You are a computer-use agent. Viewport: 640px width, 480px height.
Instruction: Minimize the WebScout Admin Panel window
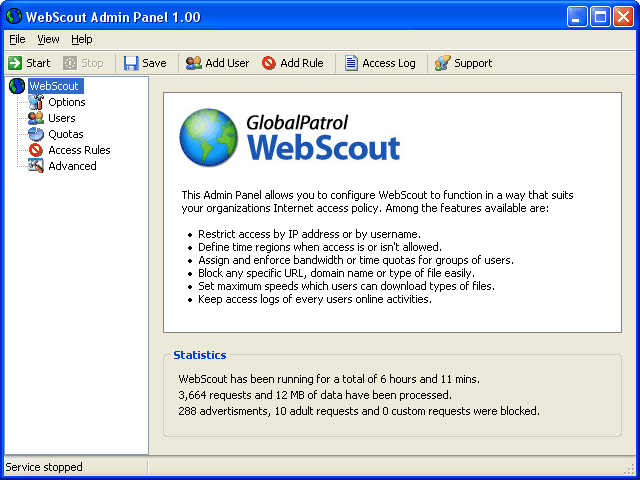coord(577,17)
